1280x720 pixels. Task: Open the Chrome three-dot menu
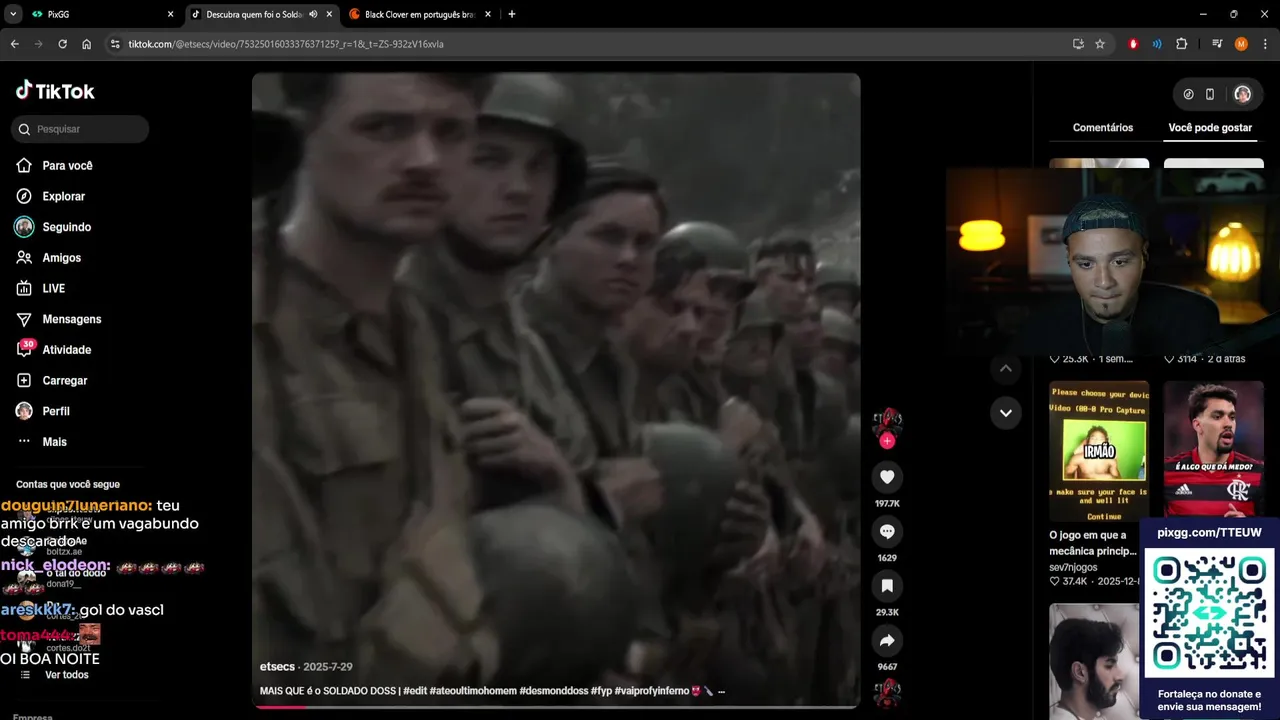1265,44
